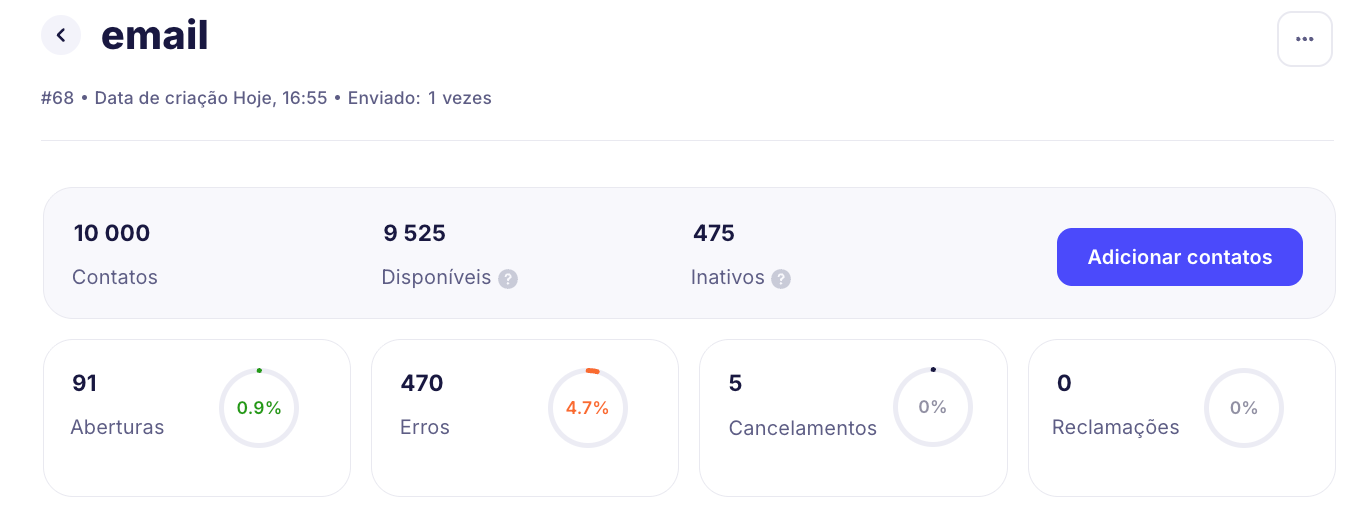The width and height of the screenshot is (1371, 519).
Task: Go back using the arrow beside email
Action: point(61,36)
